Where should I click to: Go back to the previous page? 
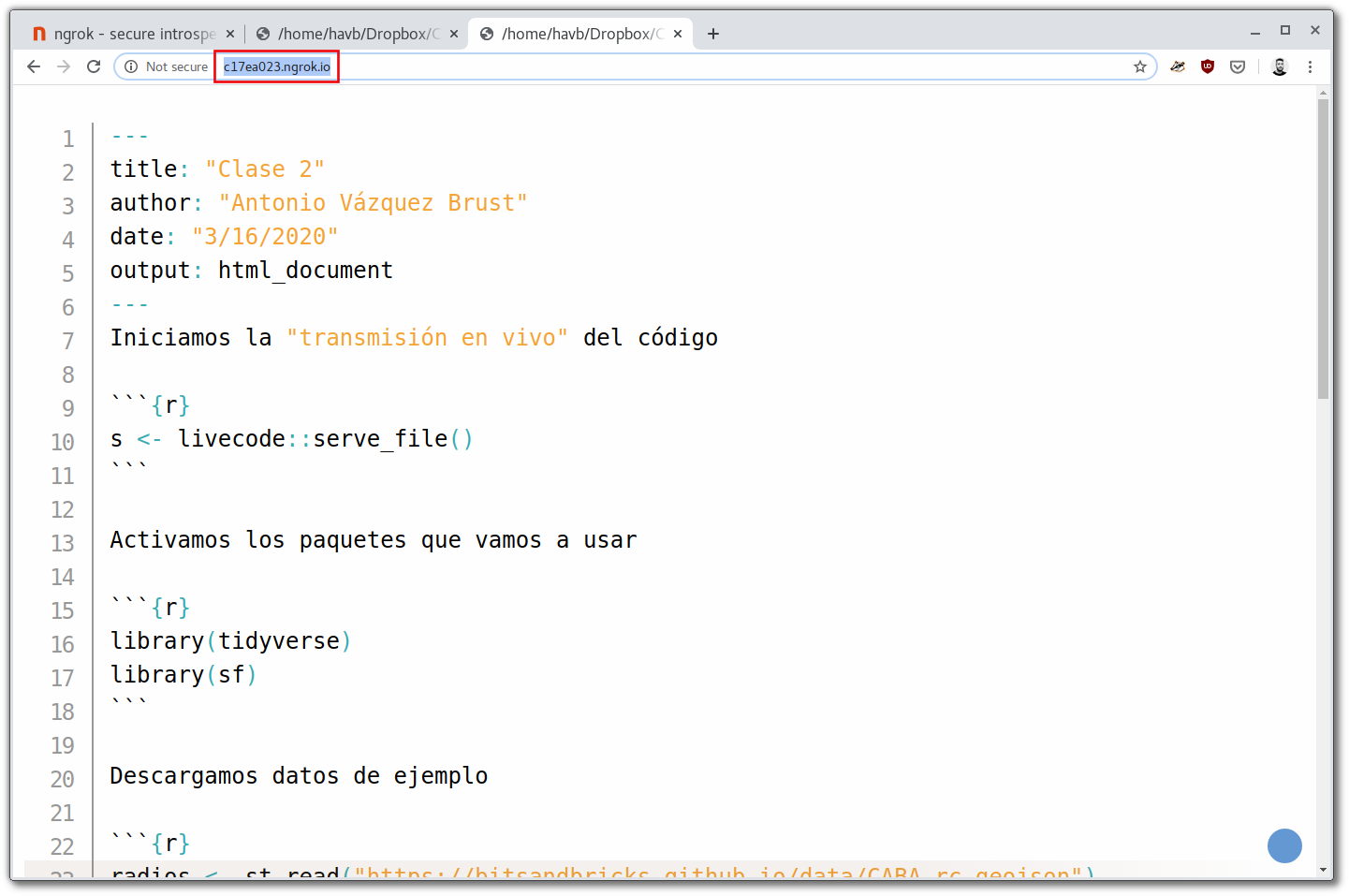(x=34, y=66)
